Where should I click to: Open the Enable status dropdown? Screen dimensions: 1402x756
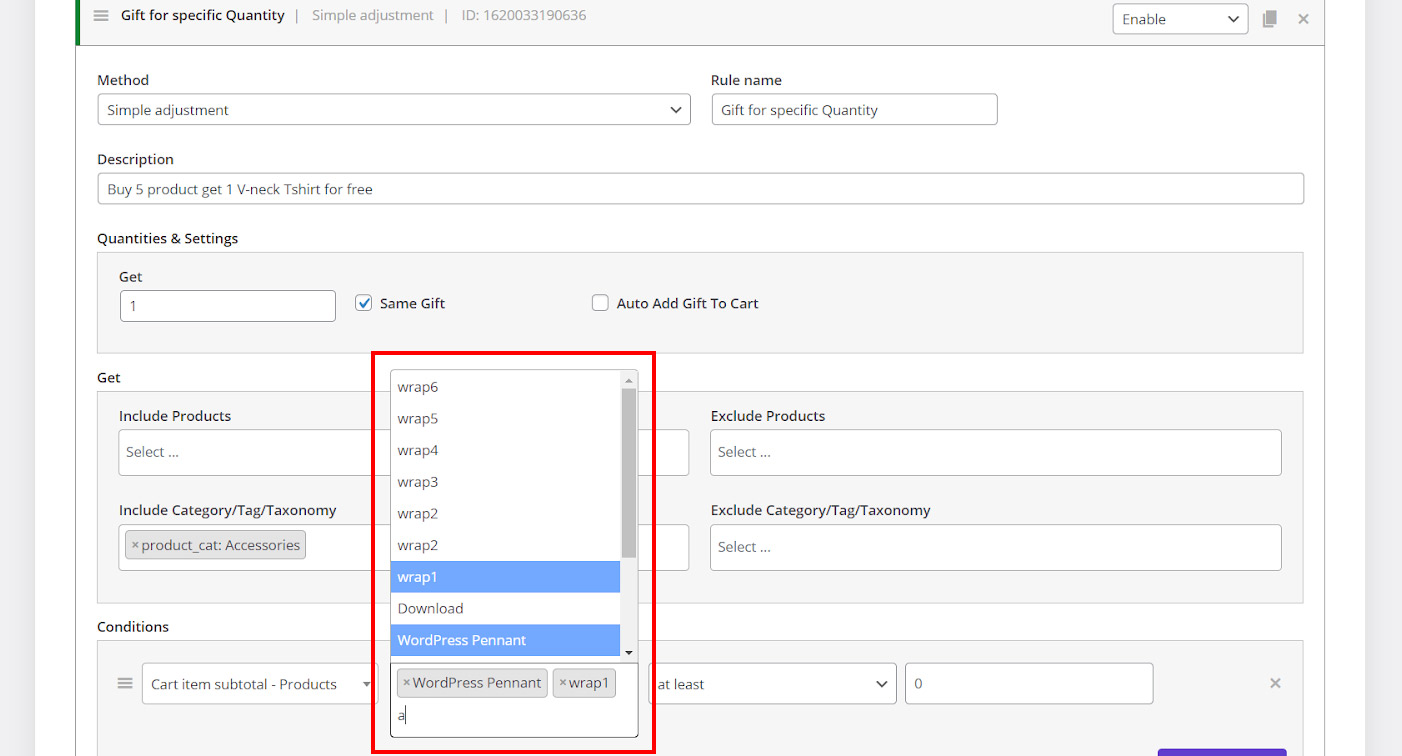(x=1179, y=19)
